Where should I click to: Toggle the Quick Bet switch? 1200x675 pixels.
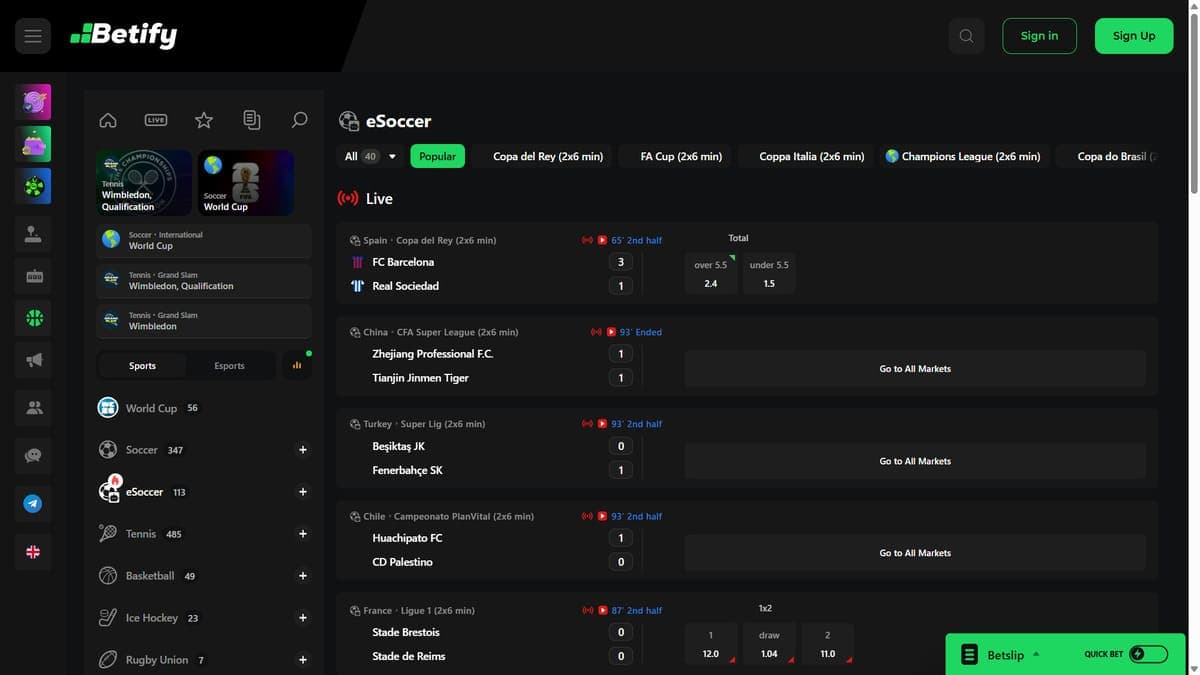(x=1149, y=654)
